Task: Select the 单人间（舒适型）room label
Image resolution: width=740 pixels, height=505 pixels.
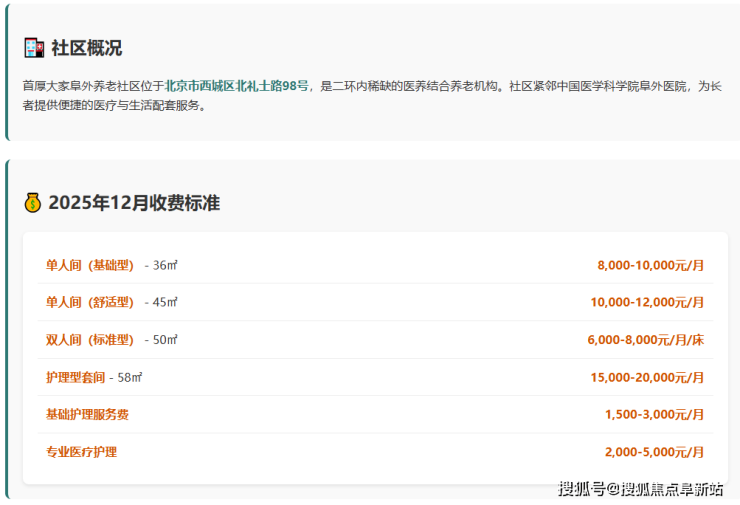Action: [90, 302]
